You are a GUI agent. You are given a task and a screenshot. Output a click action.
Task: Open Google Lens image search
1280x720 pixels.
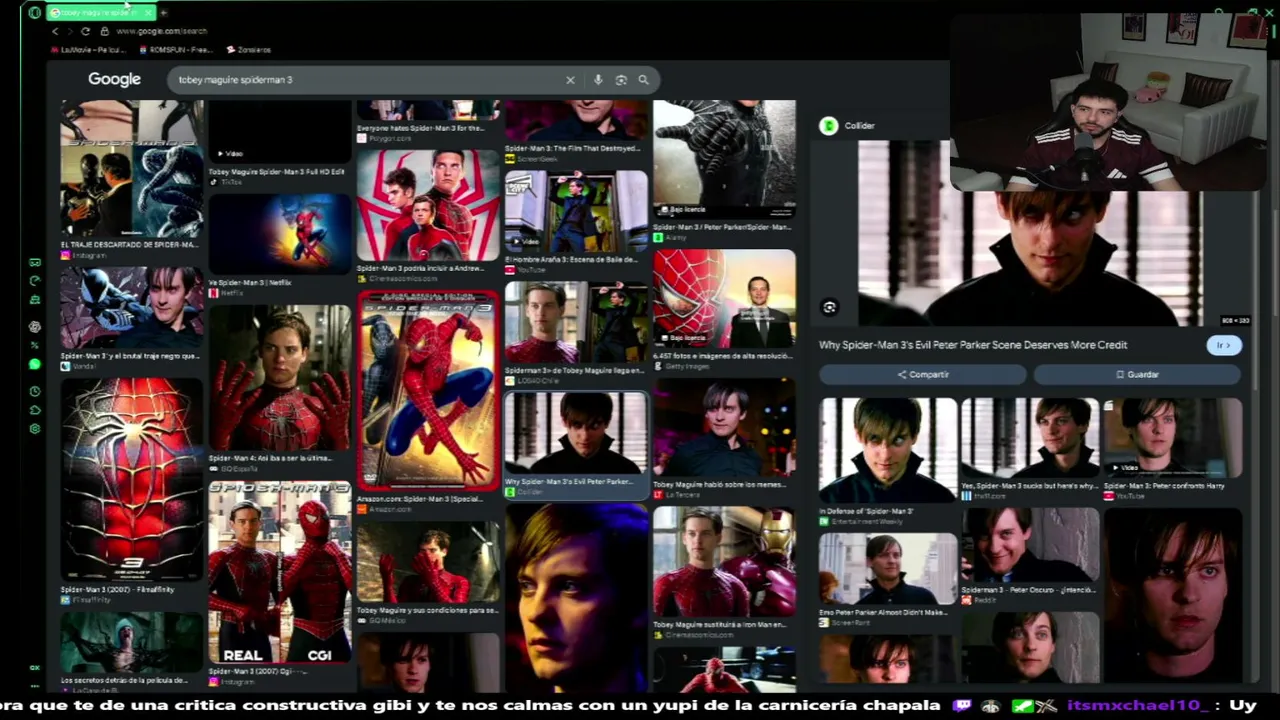(621, 80)
